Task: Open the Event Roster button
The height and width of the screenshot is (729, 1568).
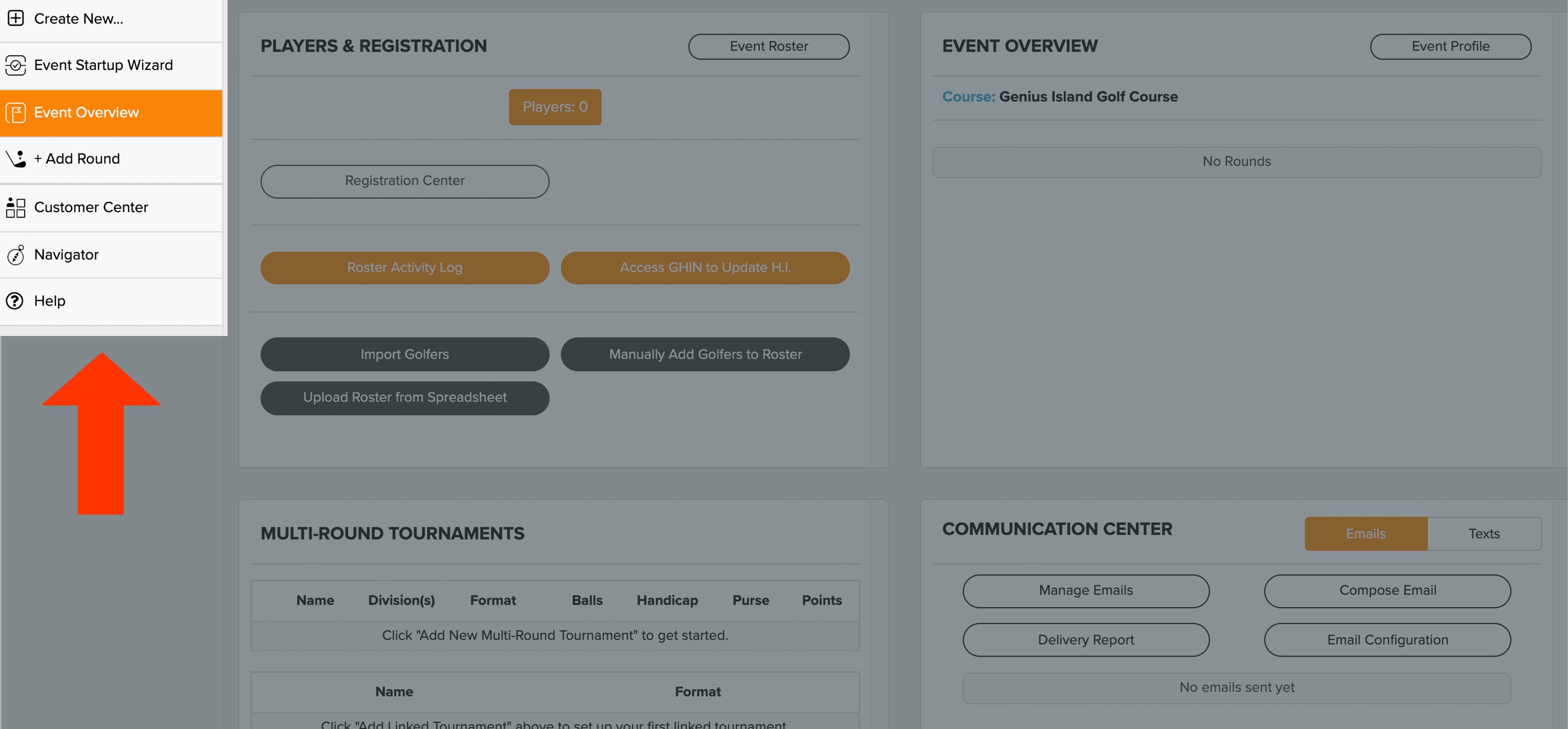Action: click(769, 46)
